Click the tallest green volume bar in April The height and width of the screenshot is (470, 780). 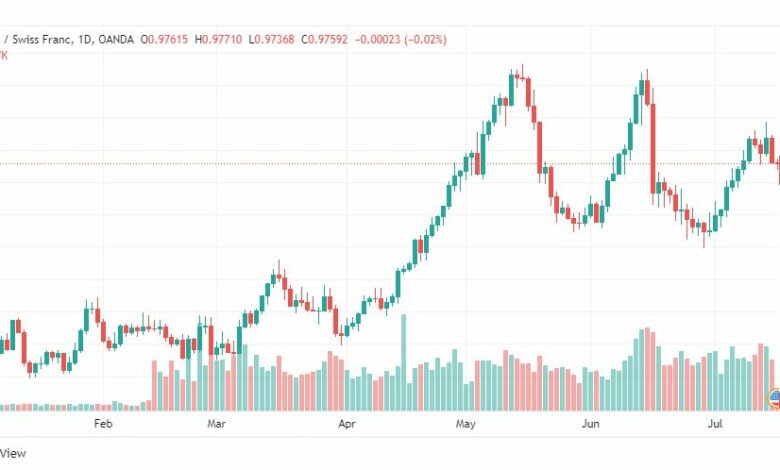coord(403,363)
